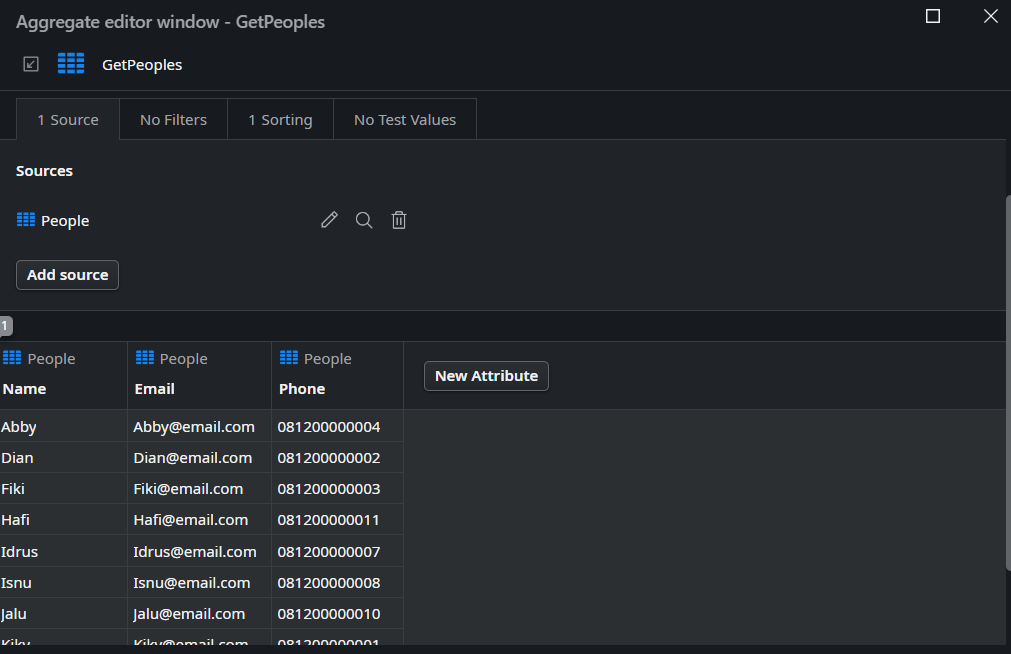
Task: Click the vertical scrollbar on the right
Action: click(x=1006, y=380)
